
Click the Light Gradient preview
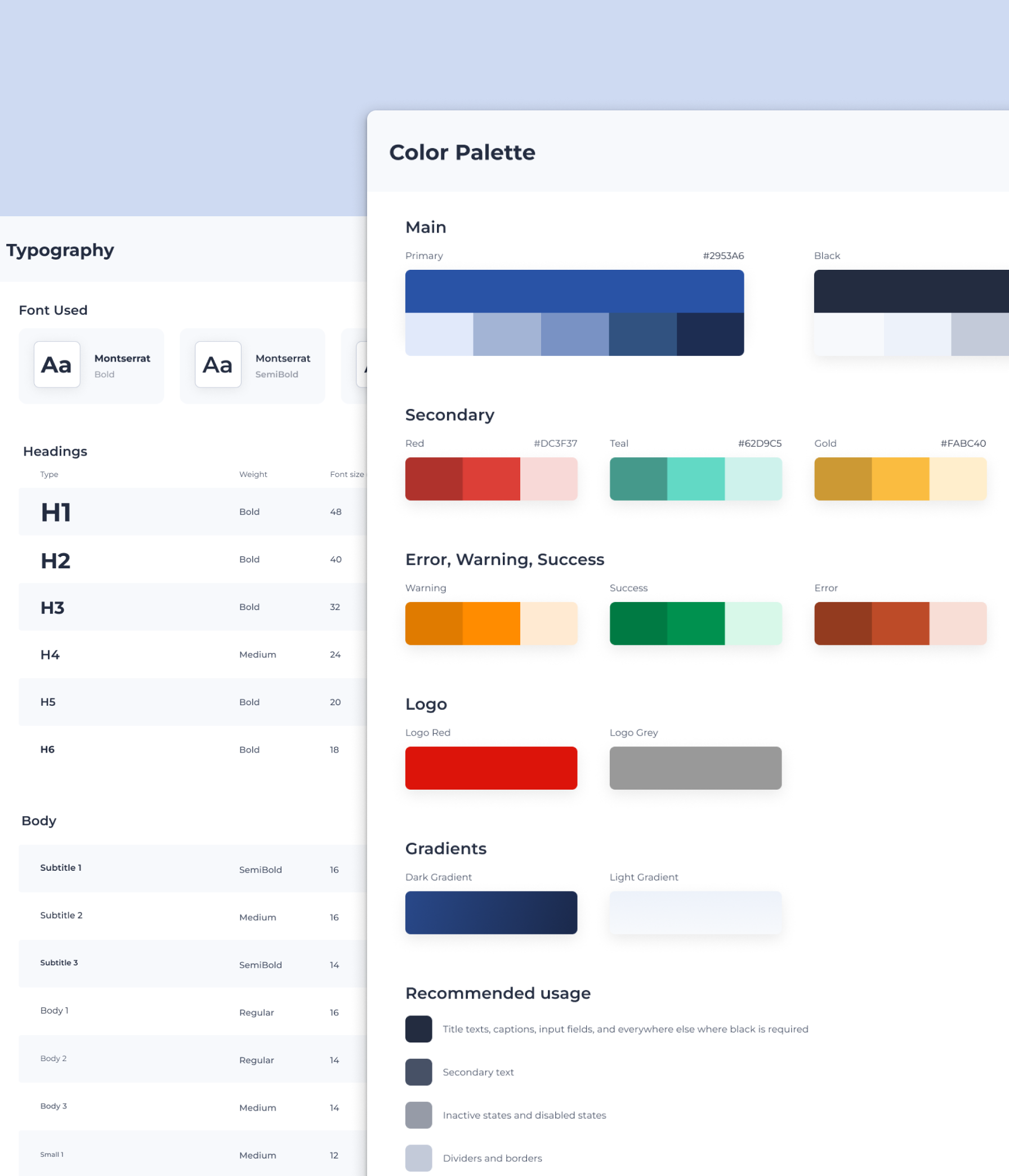695,912
